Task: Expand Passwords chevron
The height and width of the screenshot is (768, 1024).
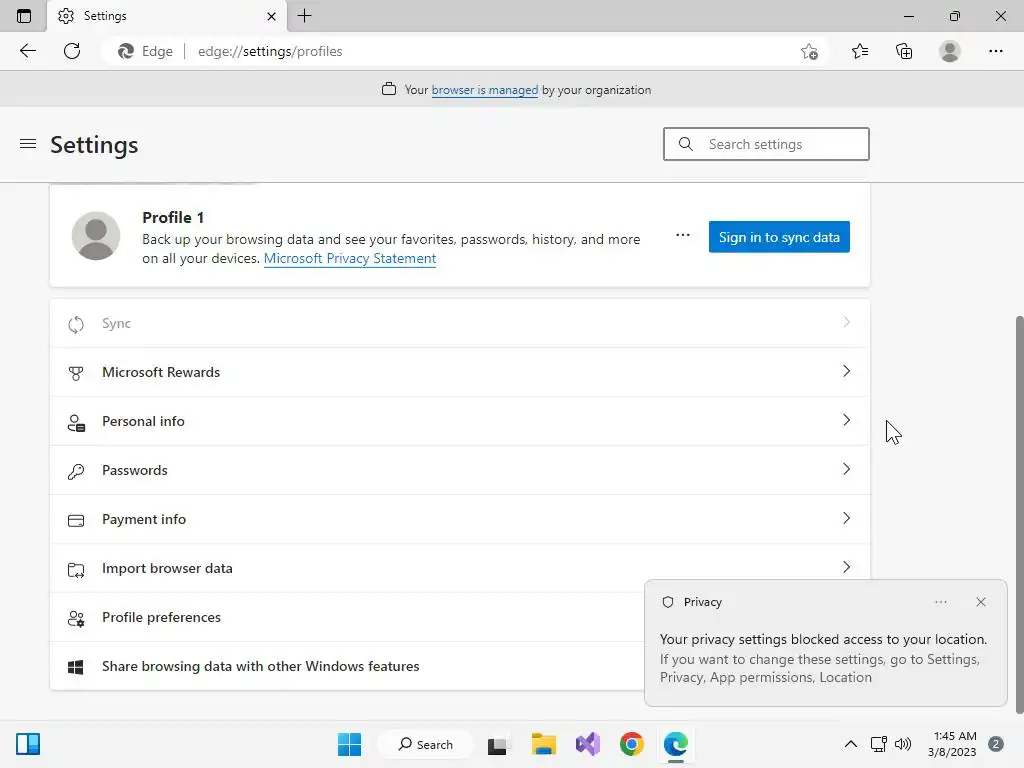Action: click(846, 470)
